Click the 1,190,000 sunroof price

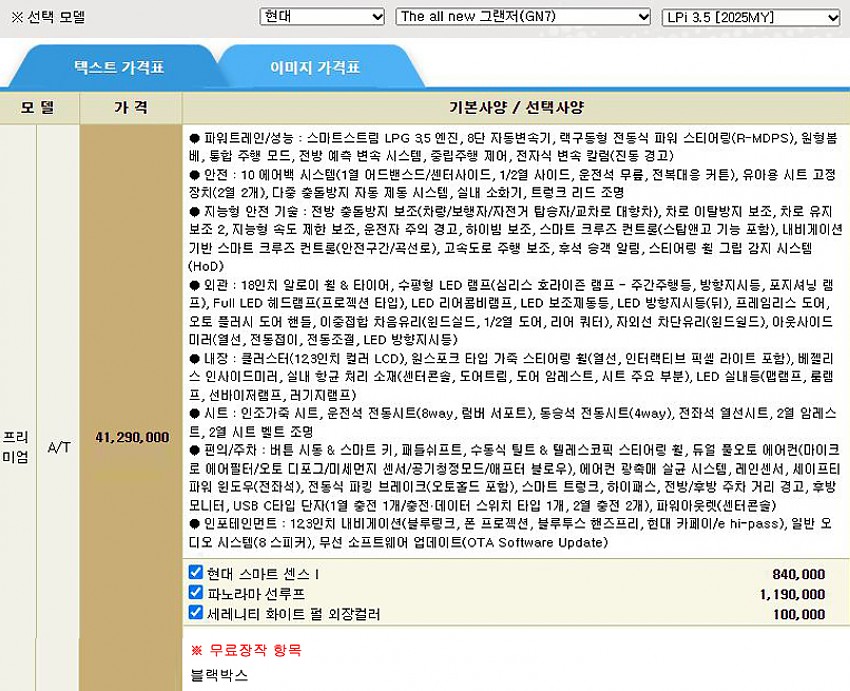tap(792, 594)
